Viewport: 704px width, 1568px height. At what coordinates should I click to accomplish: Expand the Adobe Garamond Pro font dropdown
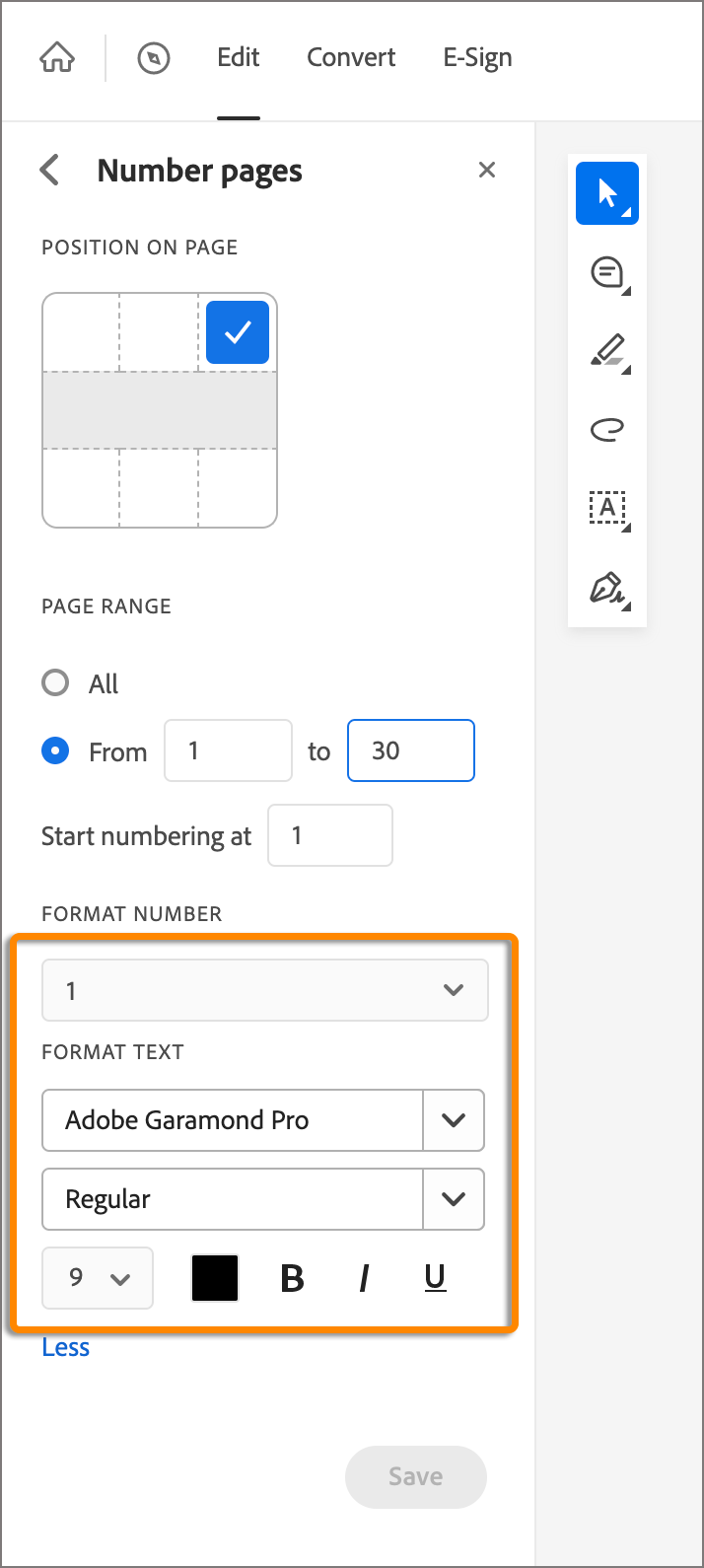pyautogui.click(x=454, y=1120)
